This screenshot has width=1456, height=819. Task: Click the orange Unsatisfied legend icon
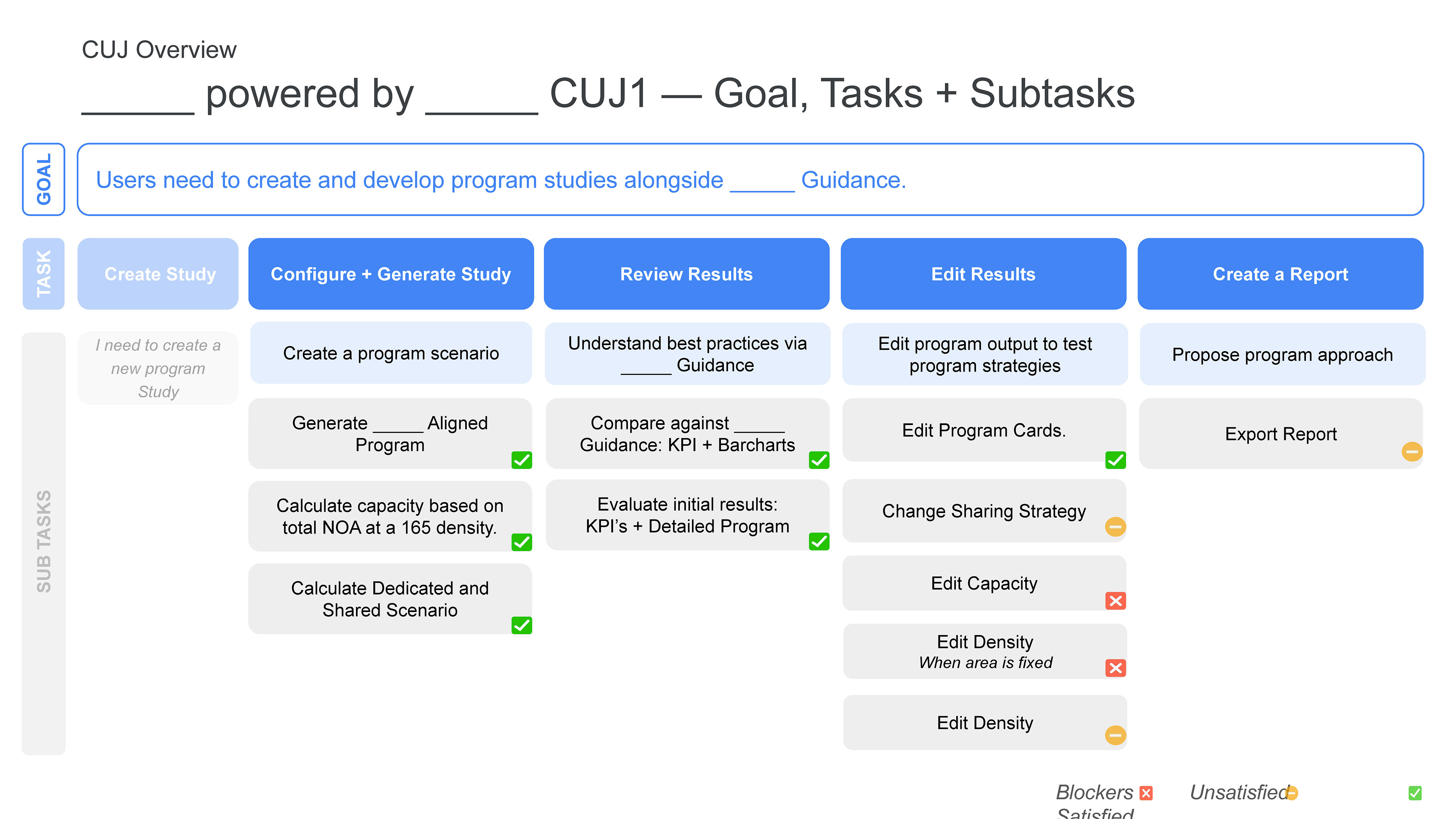[x=1292, y=793]
